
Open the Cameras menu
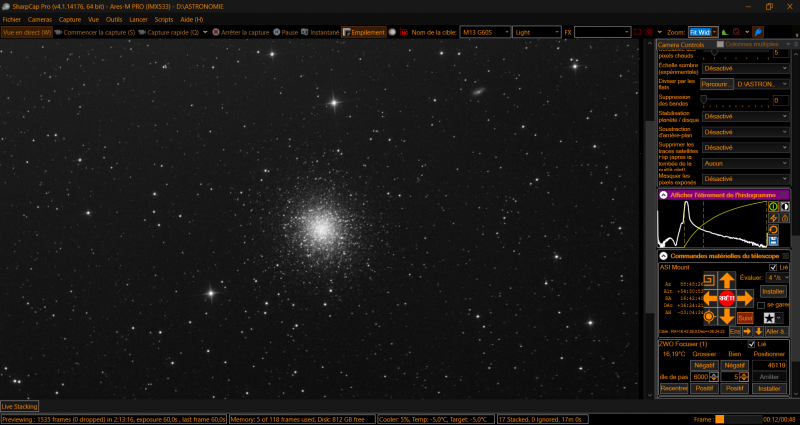pos(40,19)
